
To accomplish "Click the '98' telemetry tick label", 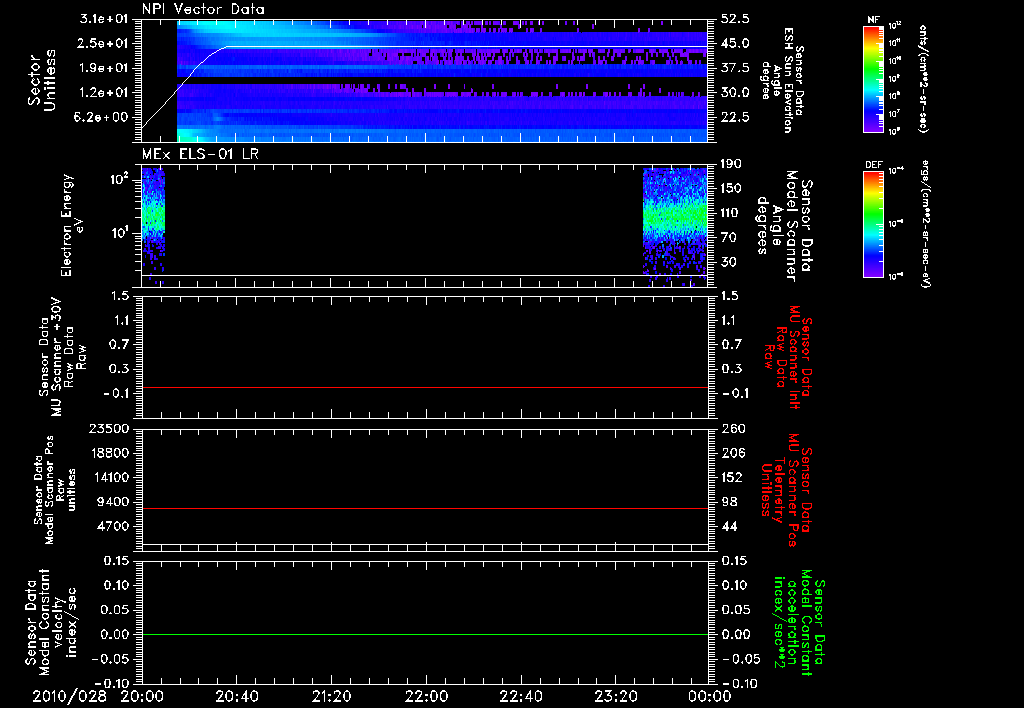I will click(729, 502).
